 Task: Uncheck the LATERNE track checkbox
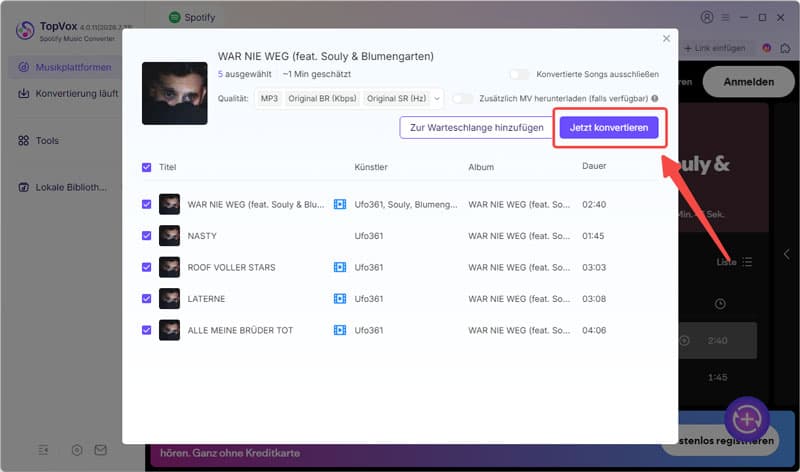point(146,299)
